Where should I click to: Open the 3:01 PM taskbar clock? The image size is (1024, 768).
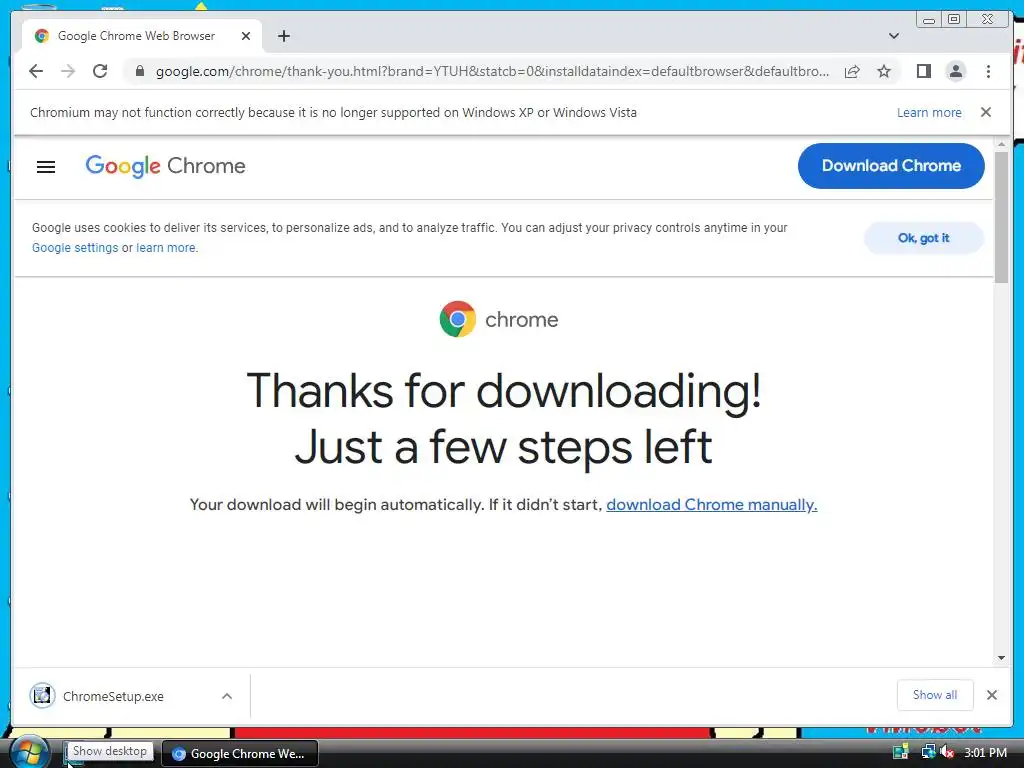tap(985, 752)
